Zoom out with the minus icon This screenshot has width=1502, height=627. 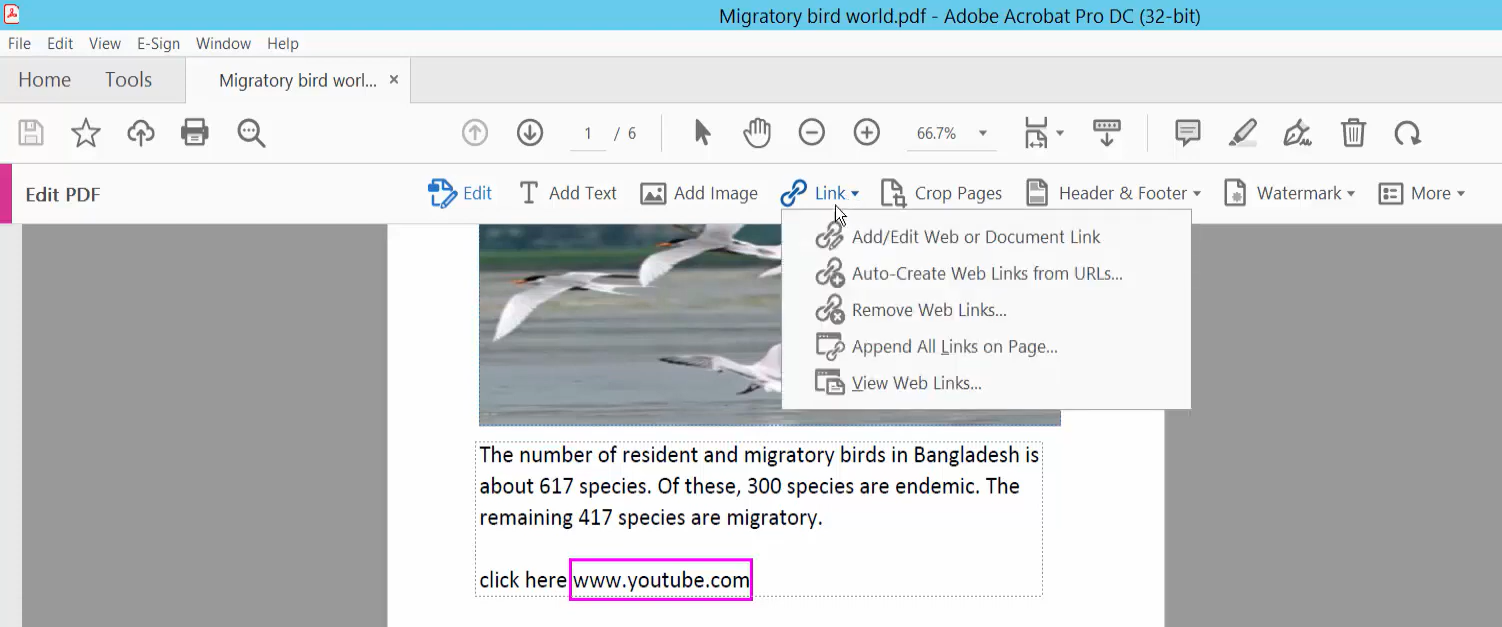coord(812,133)
